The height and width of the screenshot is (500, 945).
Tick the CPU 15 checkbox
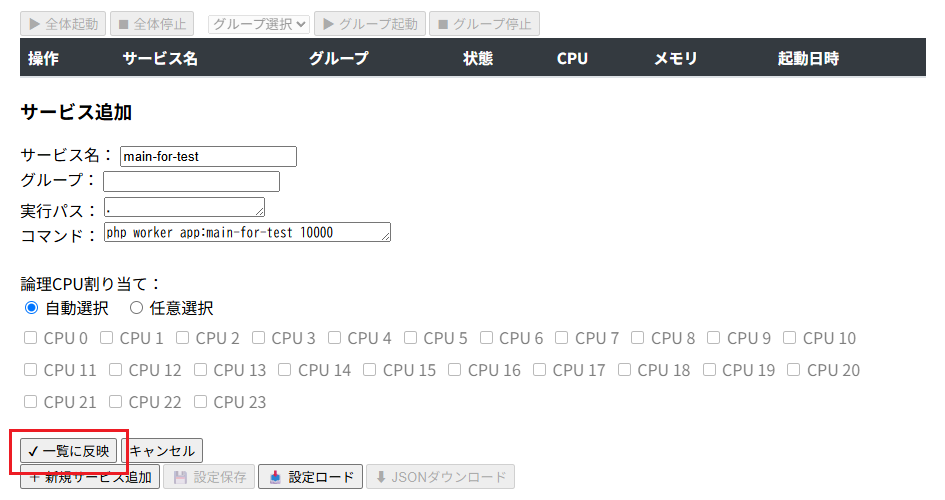click(370, 370)
